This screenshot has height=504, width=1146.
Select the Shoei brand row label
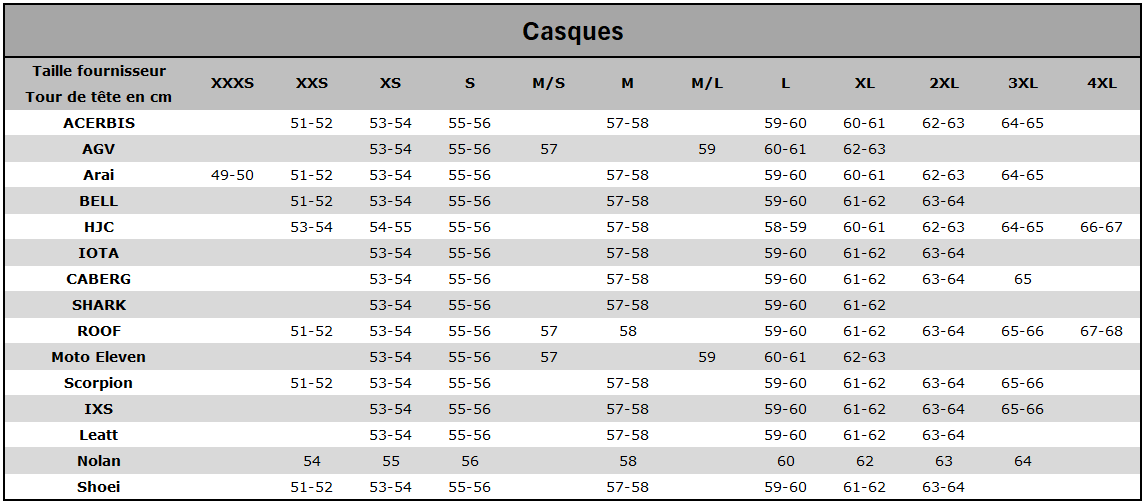pyautogui.click(x=99, y=487)
